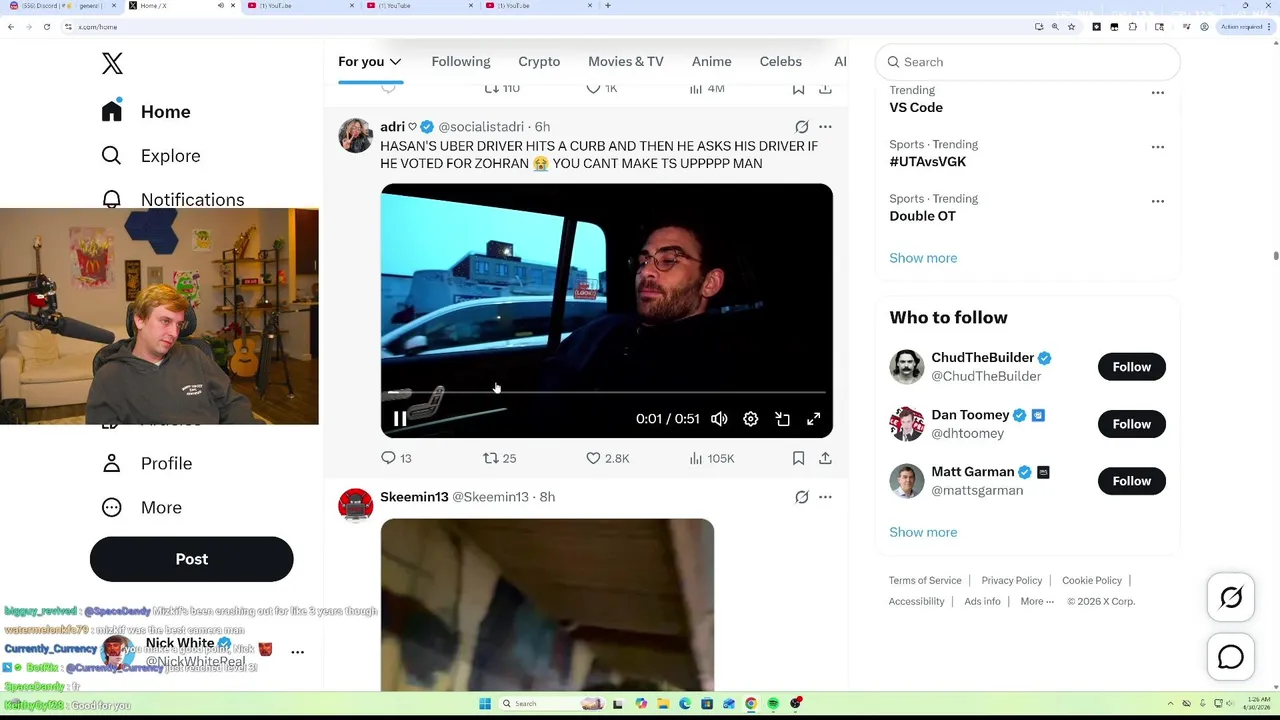1280x720 pixels.
Task: Open video settings gear
Action: coord(751,419)
